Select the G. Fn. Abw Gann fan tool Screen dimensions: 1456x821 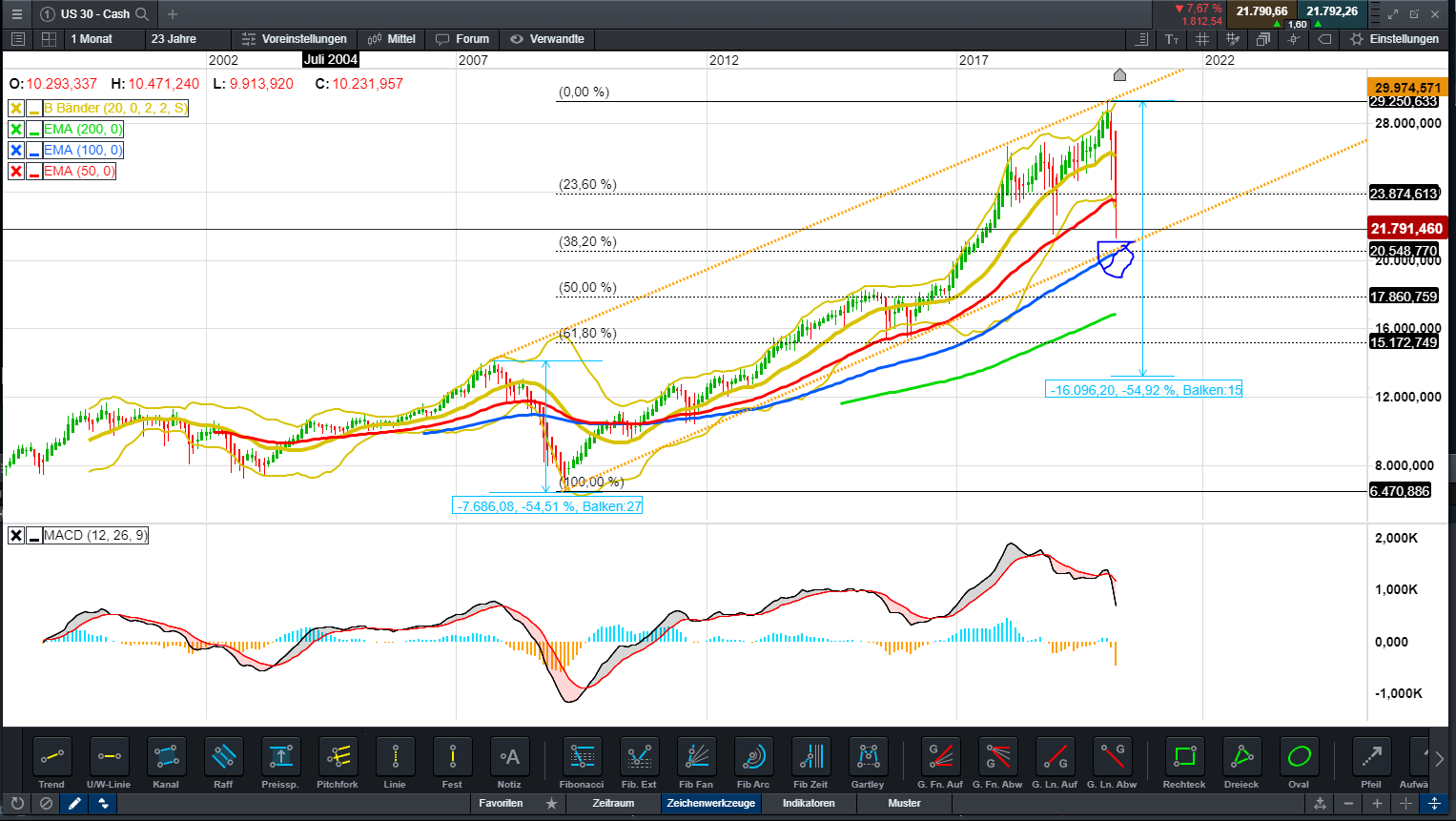point(997,757)
